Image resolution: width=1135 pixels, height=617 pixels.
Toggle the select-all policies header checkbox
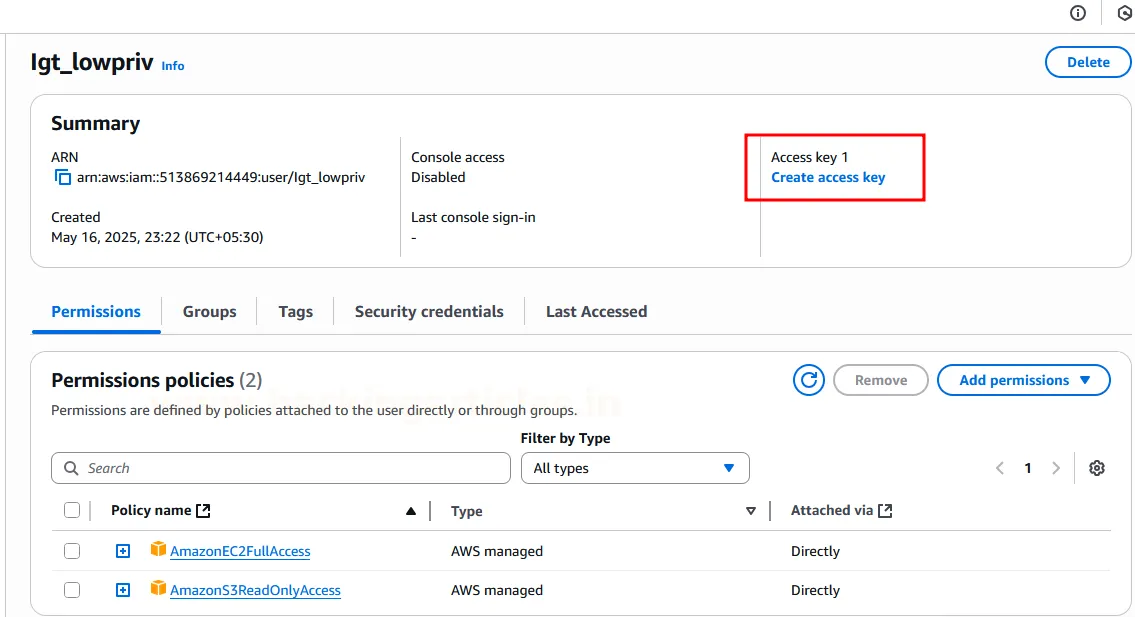pos(72,510)
